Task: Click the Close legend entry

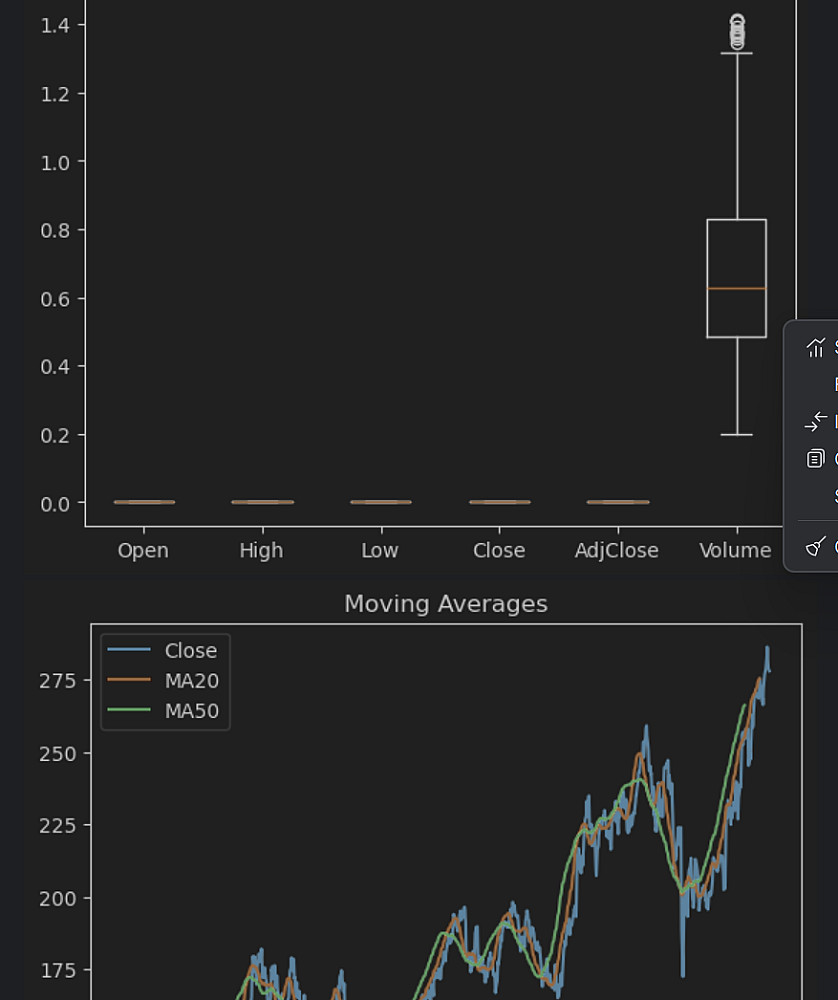Action: point(190,651)
